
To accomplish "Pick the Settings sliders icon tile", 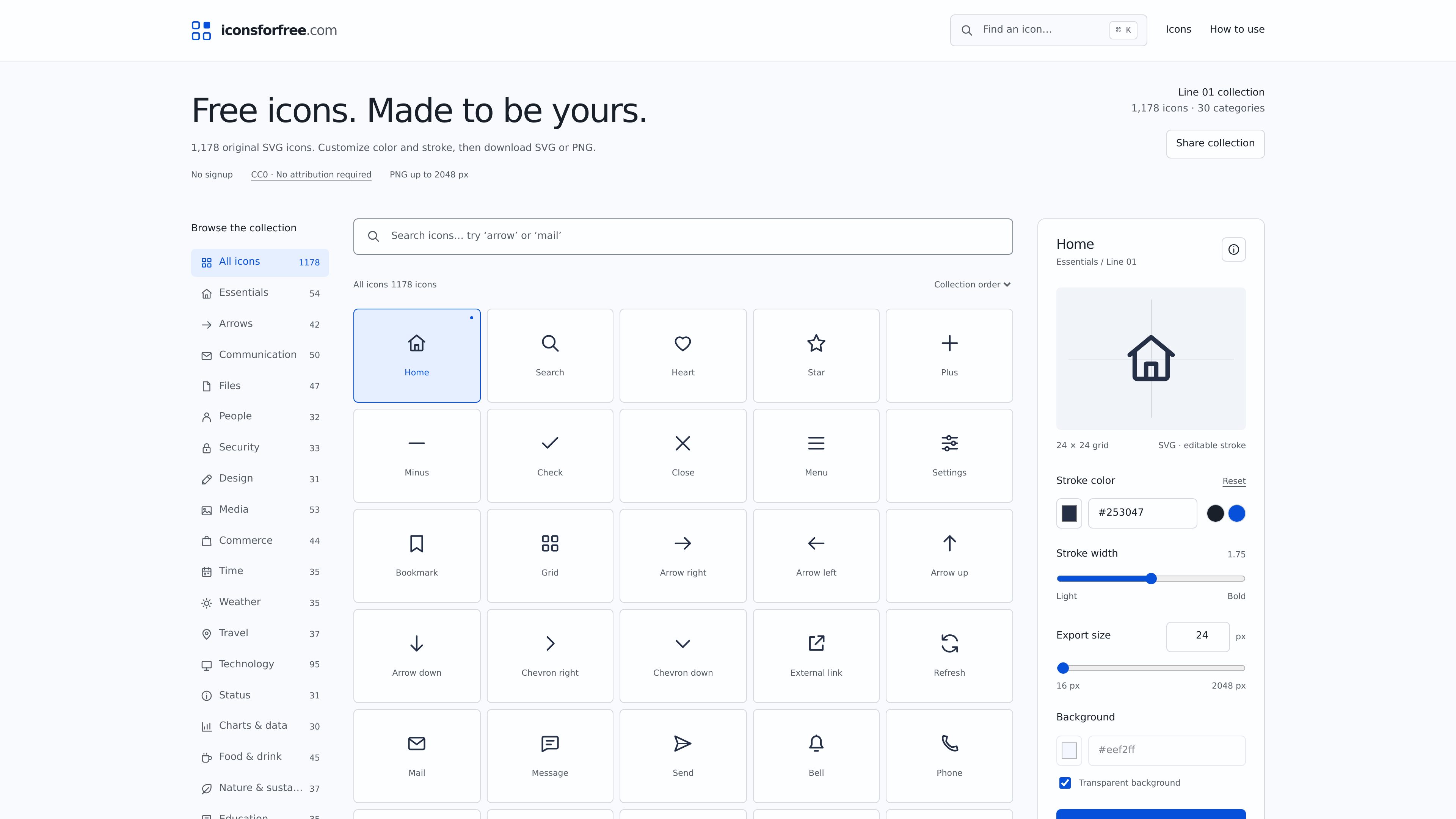I will pos(949,455).
